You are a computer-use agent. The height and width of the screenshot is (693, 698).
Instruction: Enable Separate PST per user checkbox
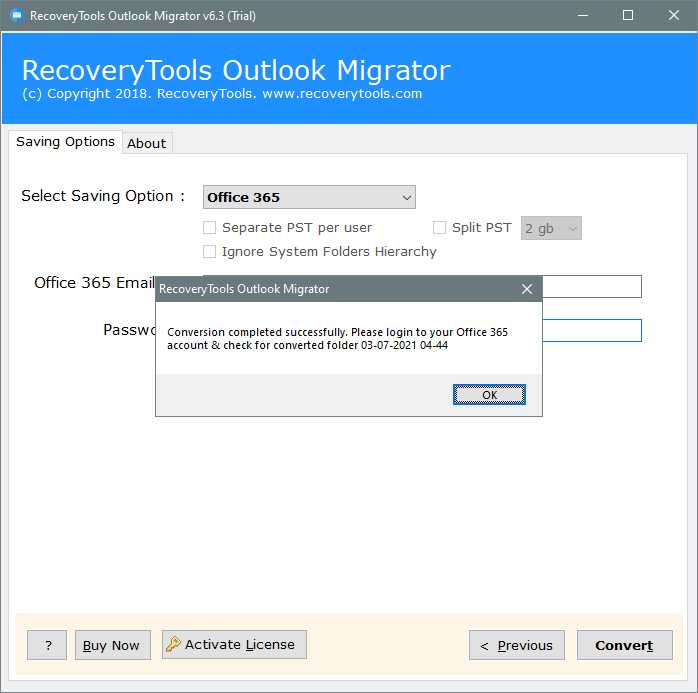(x=209, y=227)
